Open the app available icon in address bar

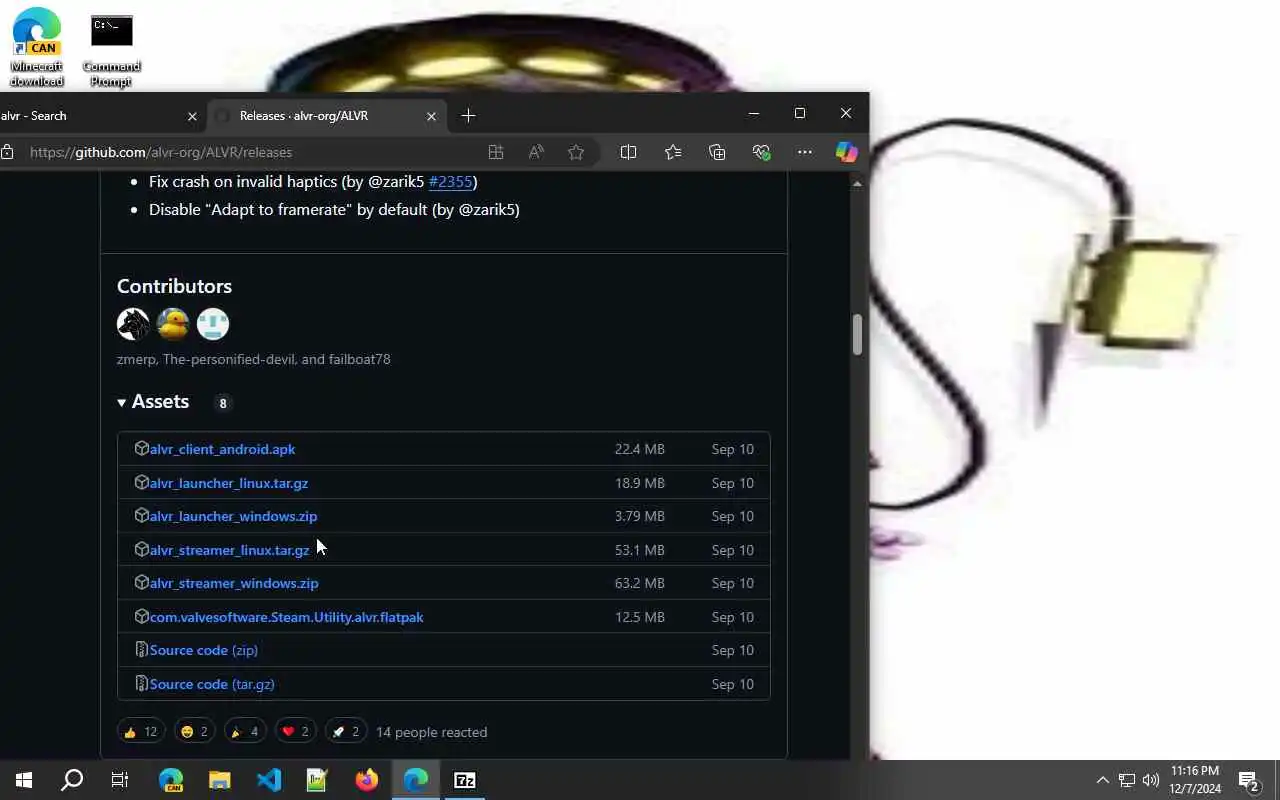point(495,152)
